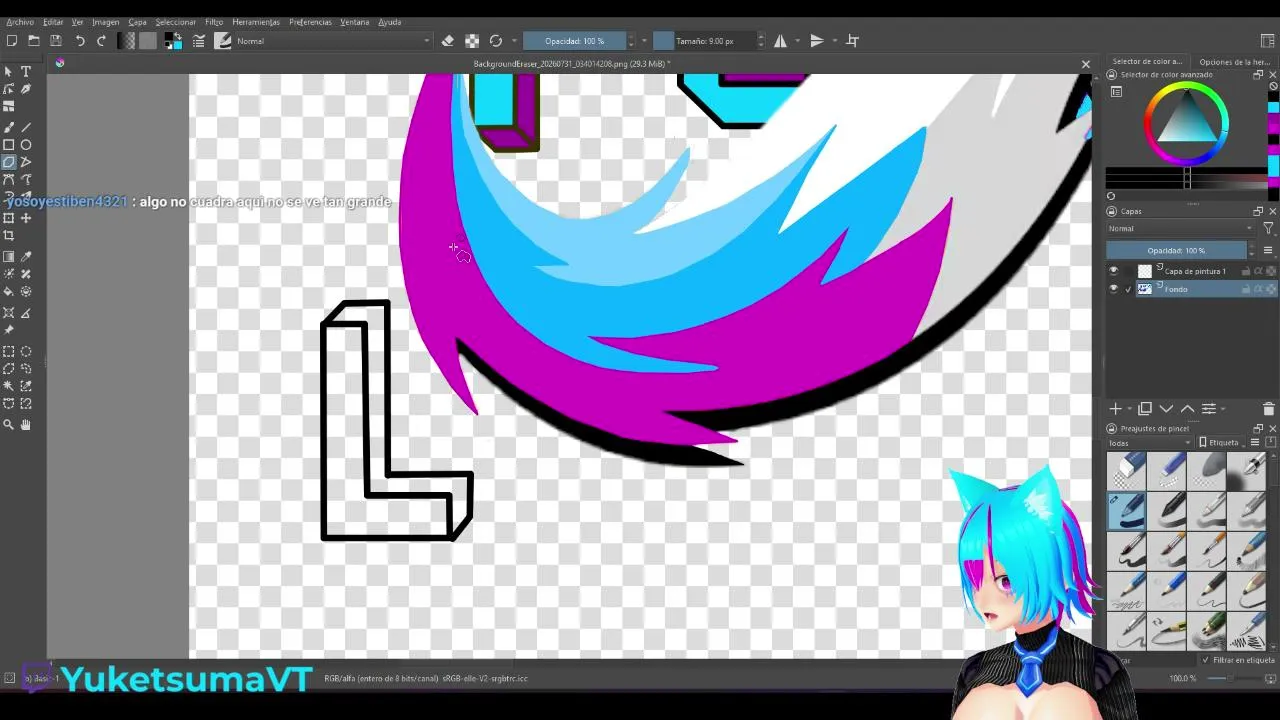Move the layer up in Capas
1280x720 pixels.
[x=1187, y=409]
